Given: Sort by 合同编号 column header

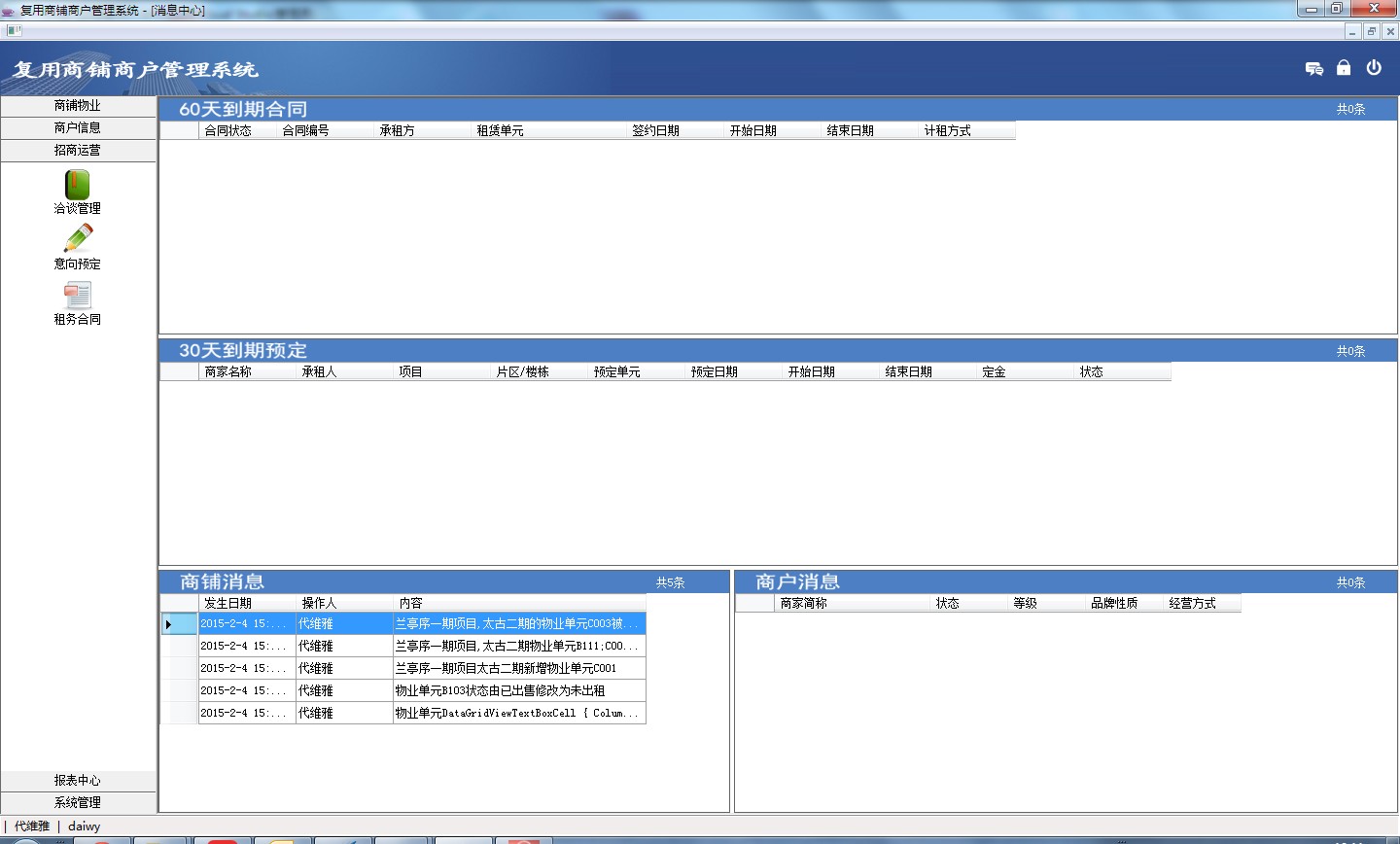Looking at the screenshot, I should (x=326, y=130).
